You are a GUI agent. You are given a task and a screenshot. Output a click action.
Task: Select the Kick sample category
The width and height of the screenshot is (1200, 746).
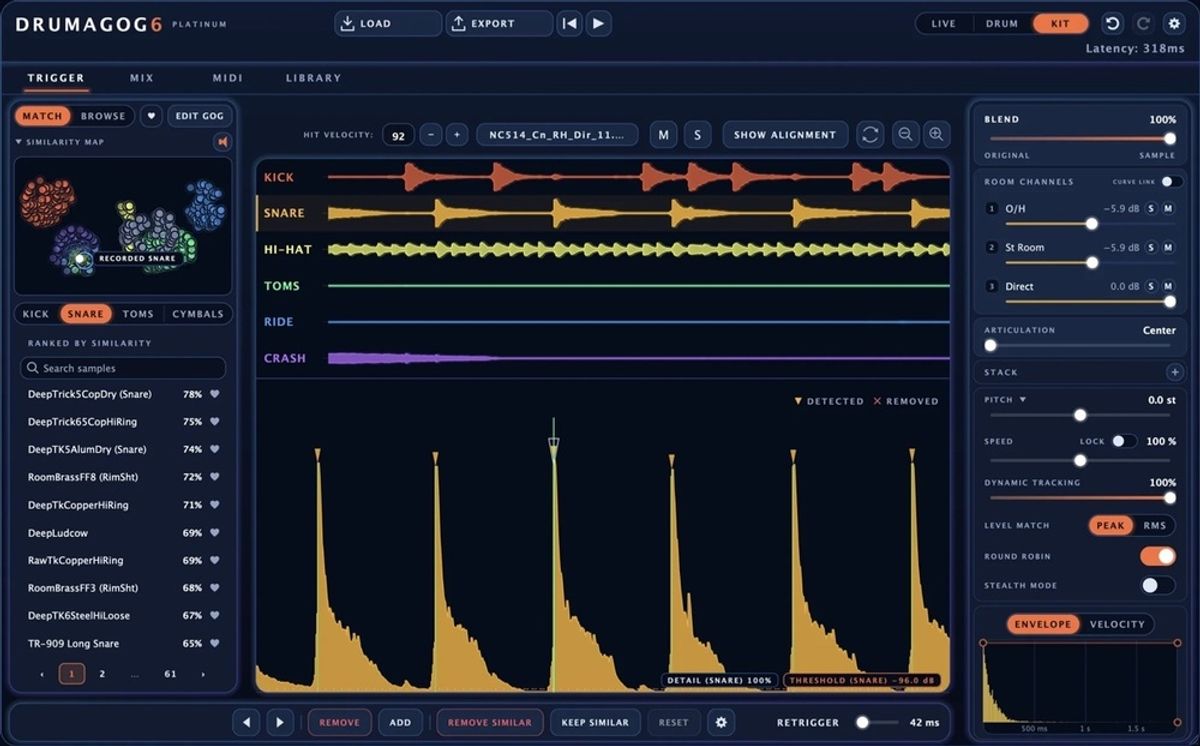(x=36, y=314)
